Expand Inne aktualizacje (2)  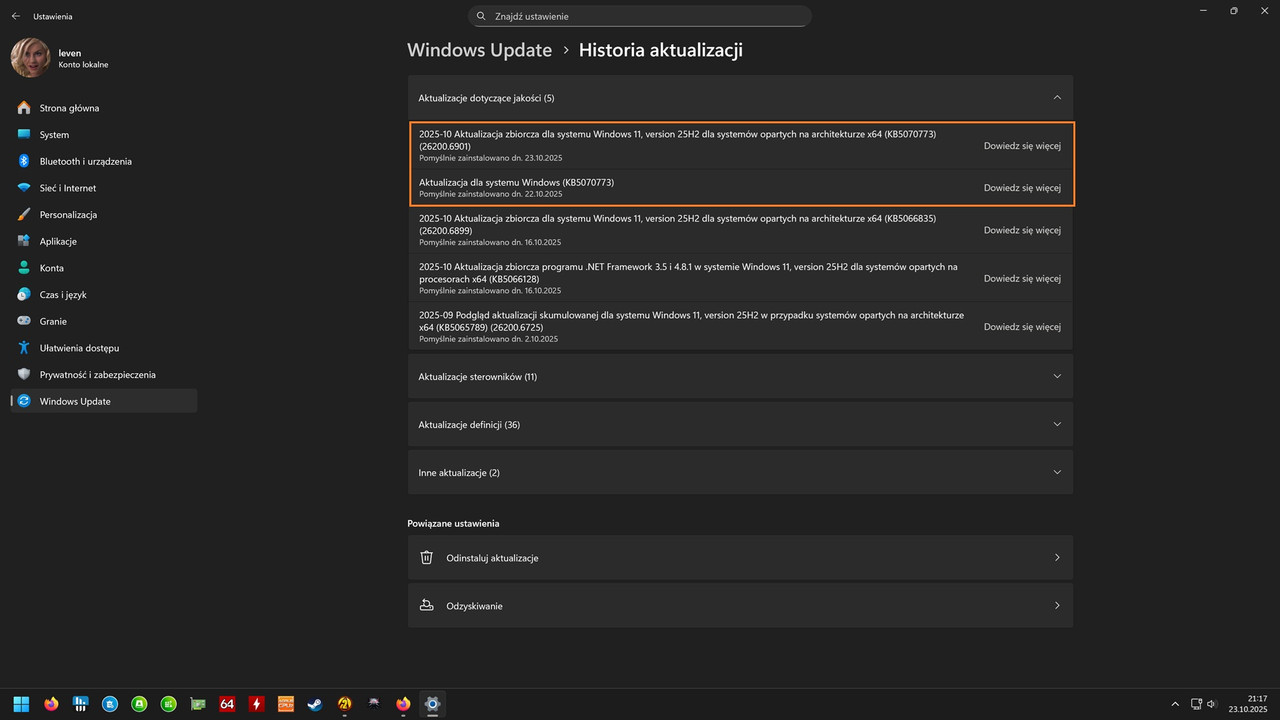[740, 472]
